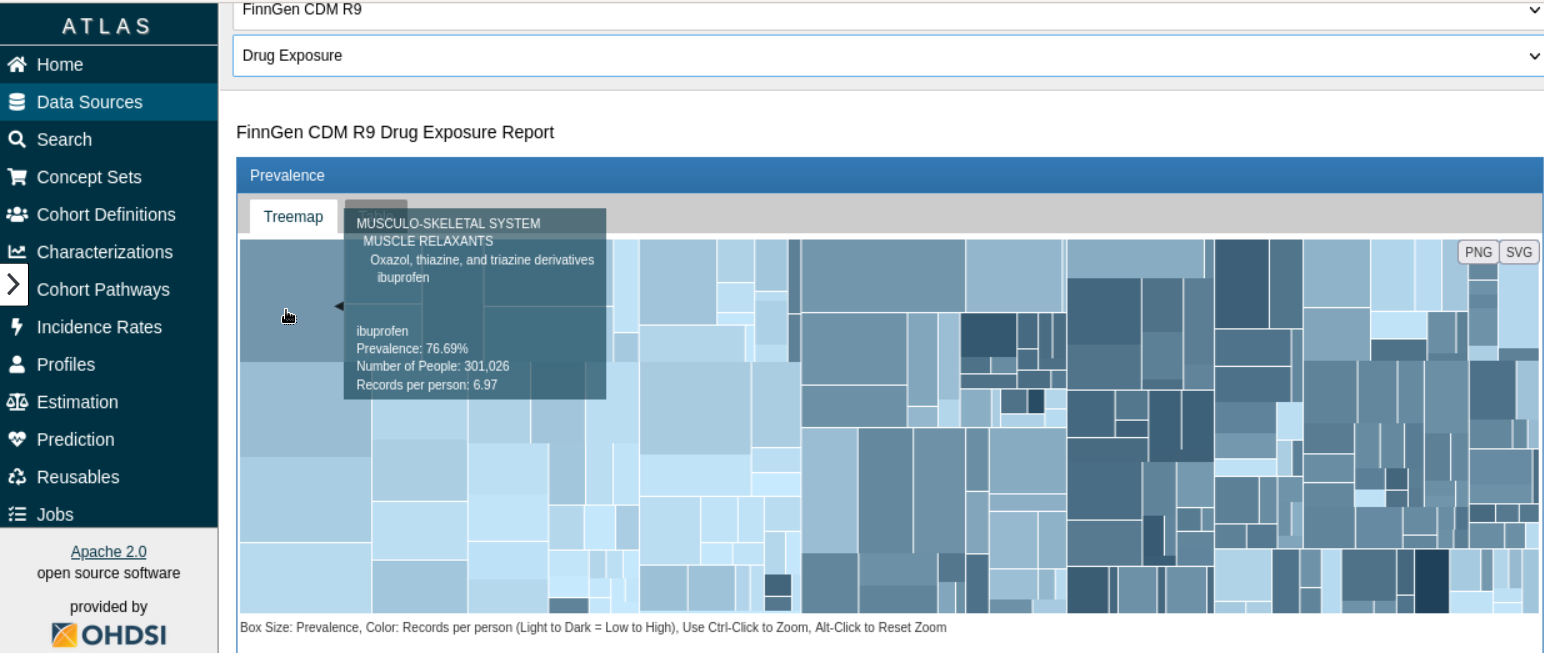Open Search via magnifier icon
Image resolution: width=1544 pixels, height=653 pixels.
16,140
